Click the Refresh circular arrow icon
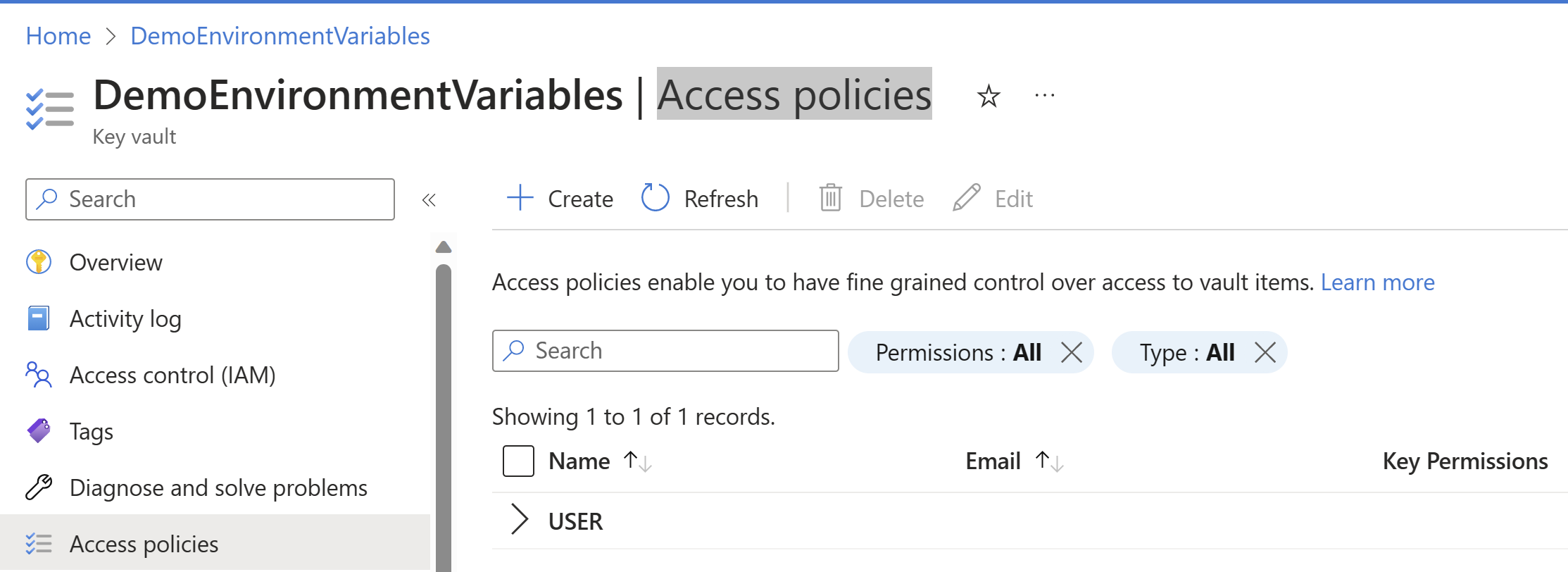The image size is (1568, 572). point(655,198)
